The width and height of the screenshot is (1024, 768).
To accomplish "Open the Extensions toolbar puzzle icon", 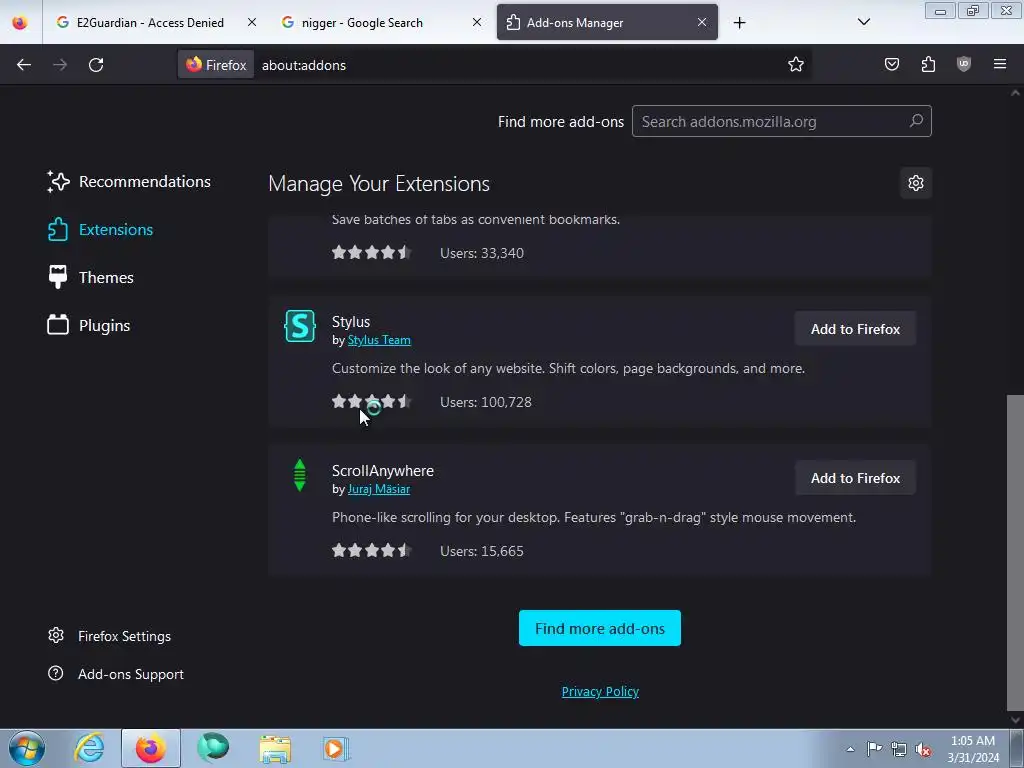I will click(x=928, y=65).
